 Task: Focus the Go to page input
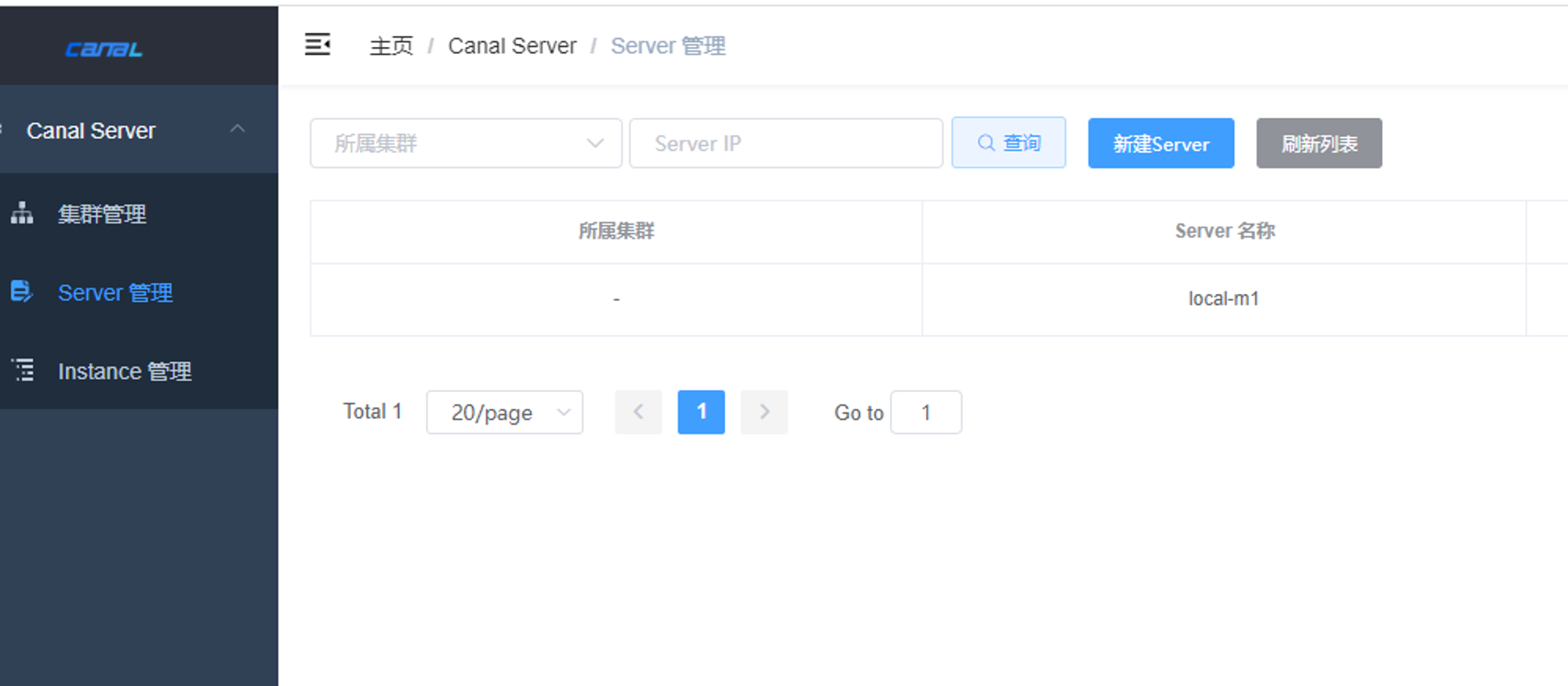coord(926,412)
